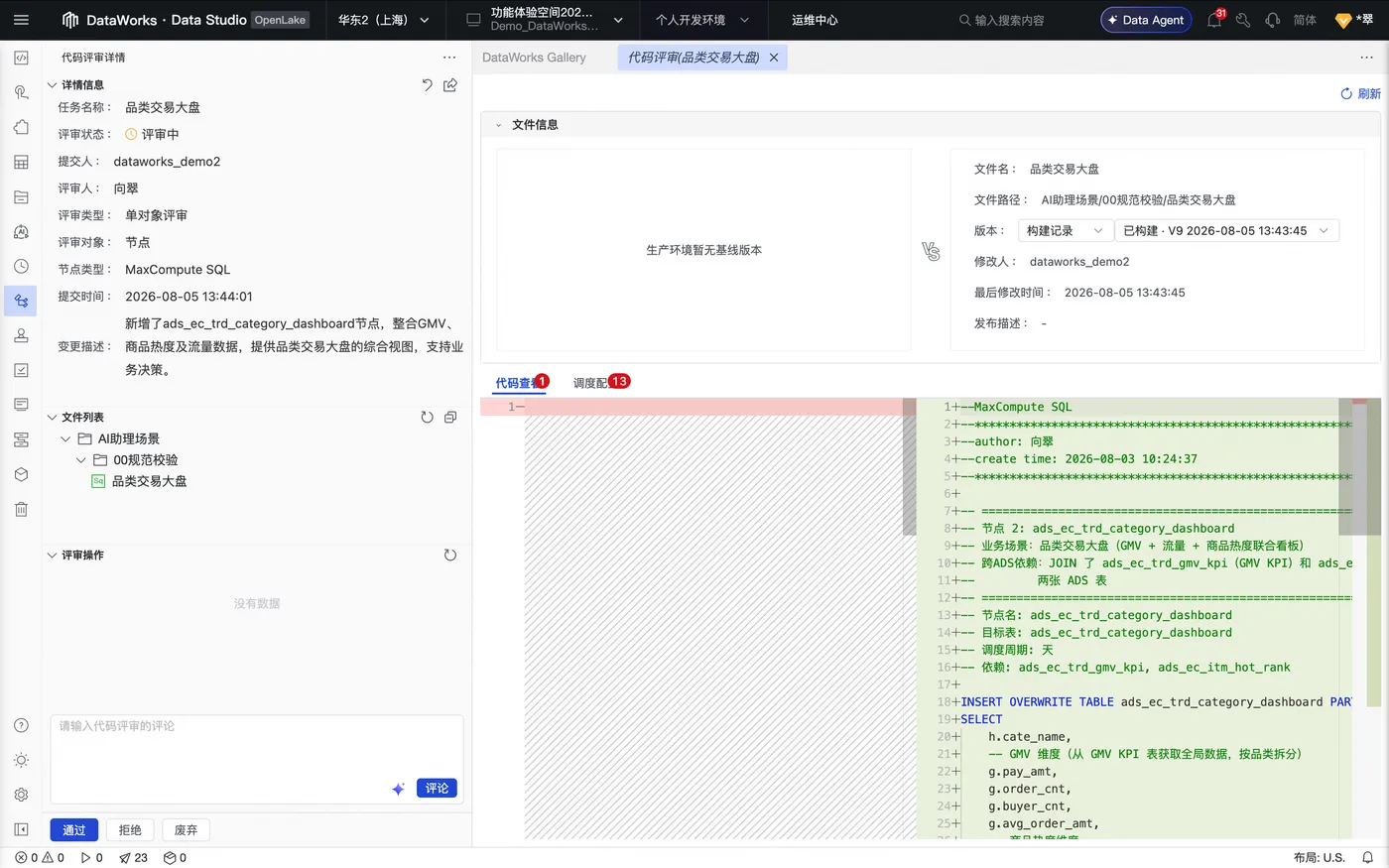Open the code editor sidebar icon
This screenshot has height=868, width=1389.
pos(21,58)
